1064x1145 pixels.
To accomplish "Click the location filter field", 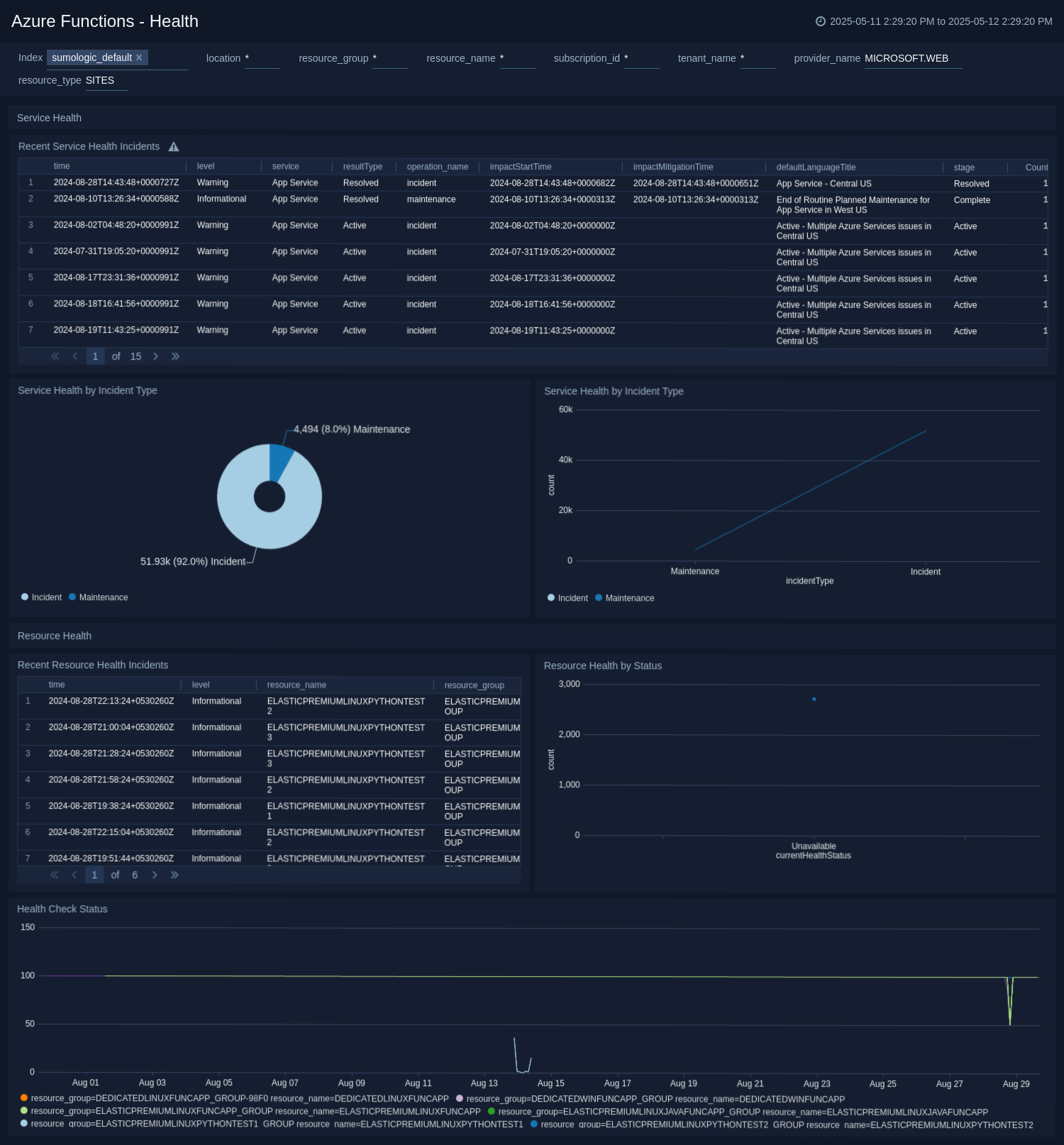I will (x=262, y=58).
